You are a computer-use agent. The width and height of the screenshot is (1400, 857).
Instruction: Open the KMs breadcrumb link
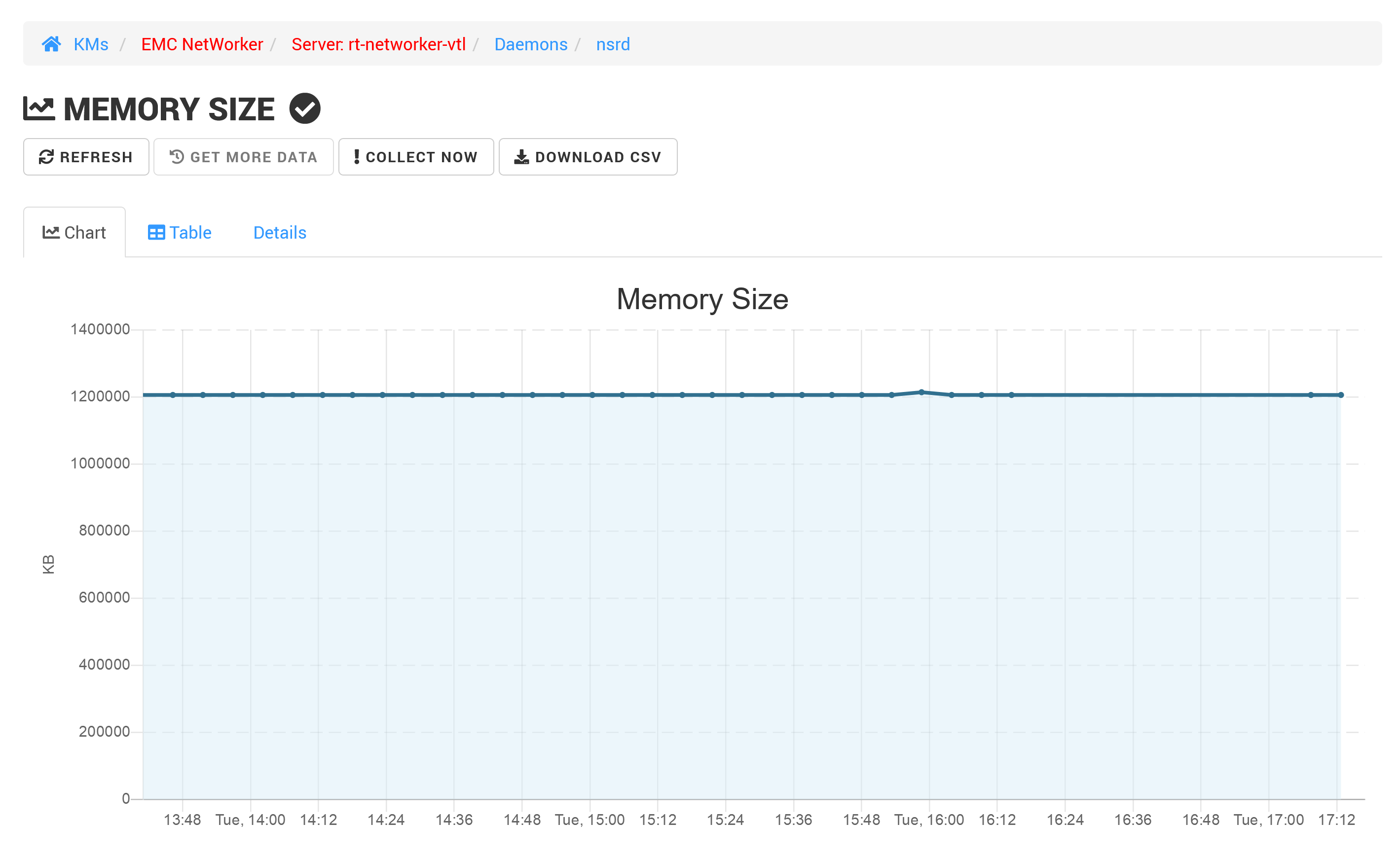click(x=91, y=44)
